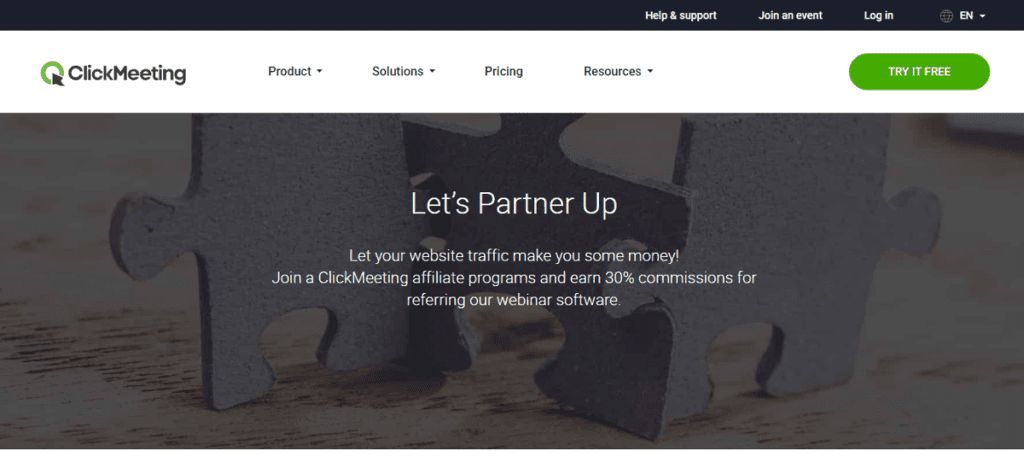This screenshot has width=1024, height=474.
Task: Expand the caret beside Resources
Action: point(650,72)
